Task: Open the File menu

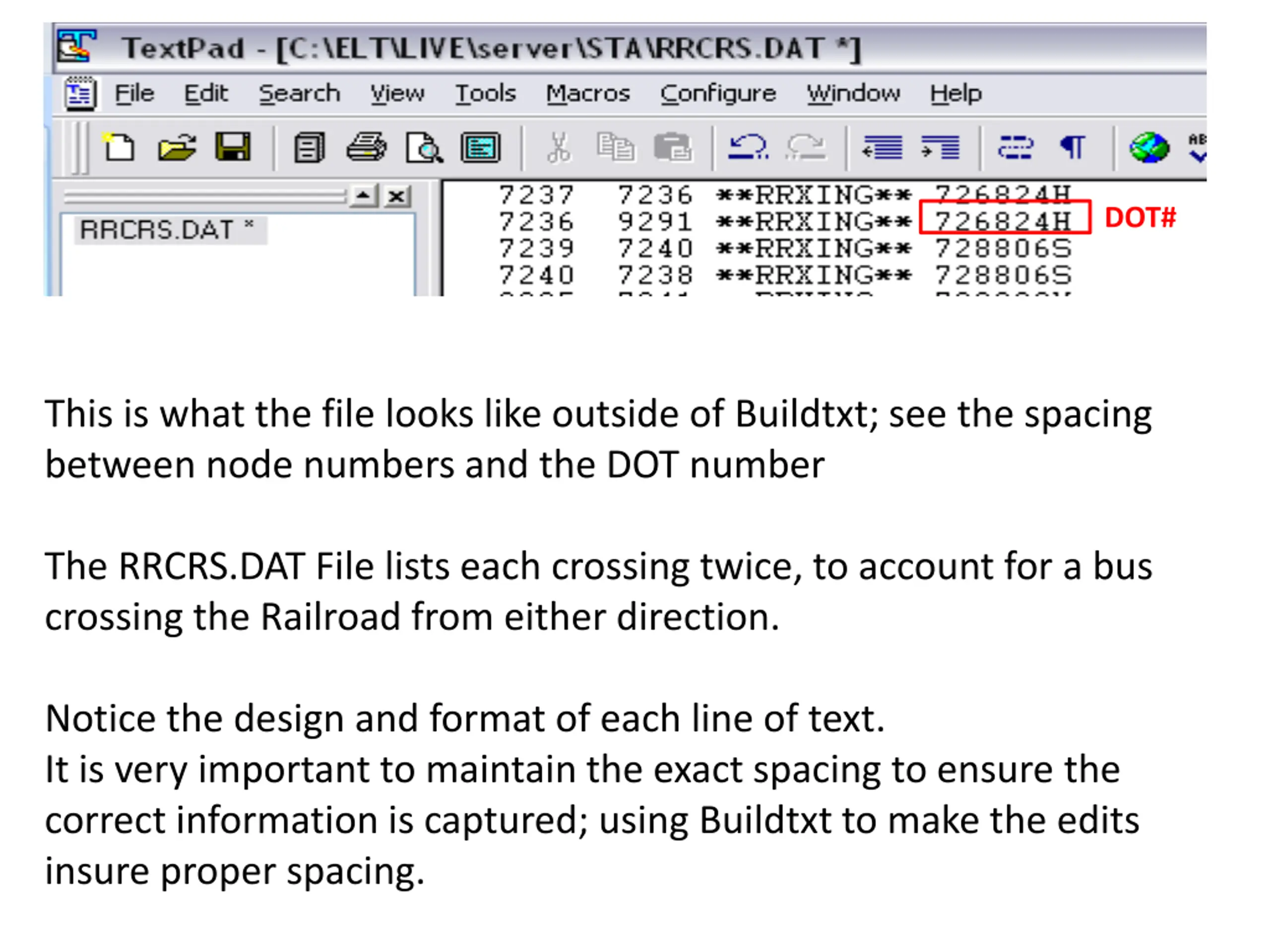Action: (134, 93)
